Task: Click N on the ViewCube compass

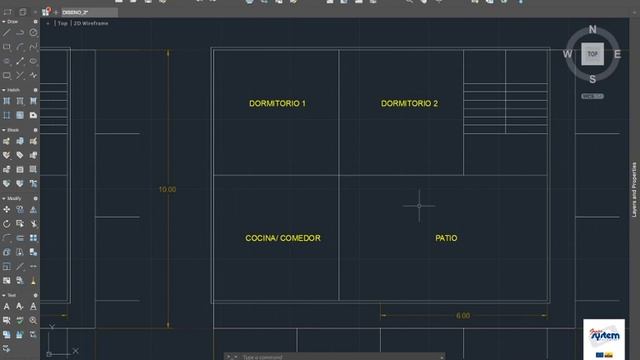Action: [x=593, y=29]
